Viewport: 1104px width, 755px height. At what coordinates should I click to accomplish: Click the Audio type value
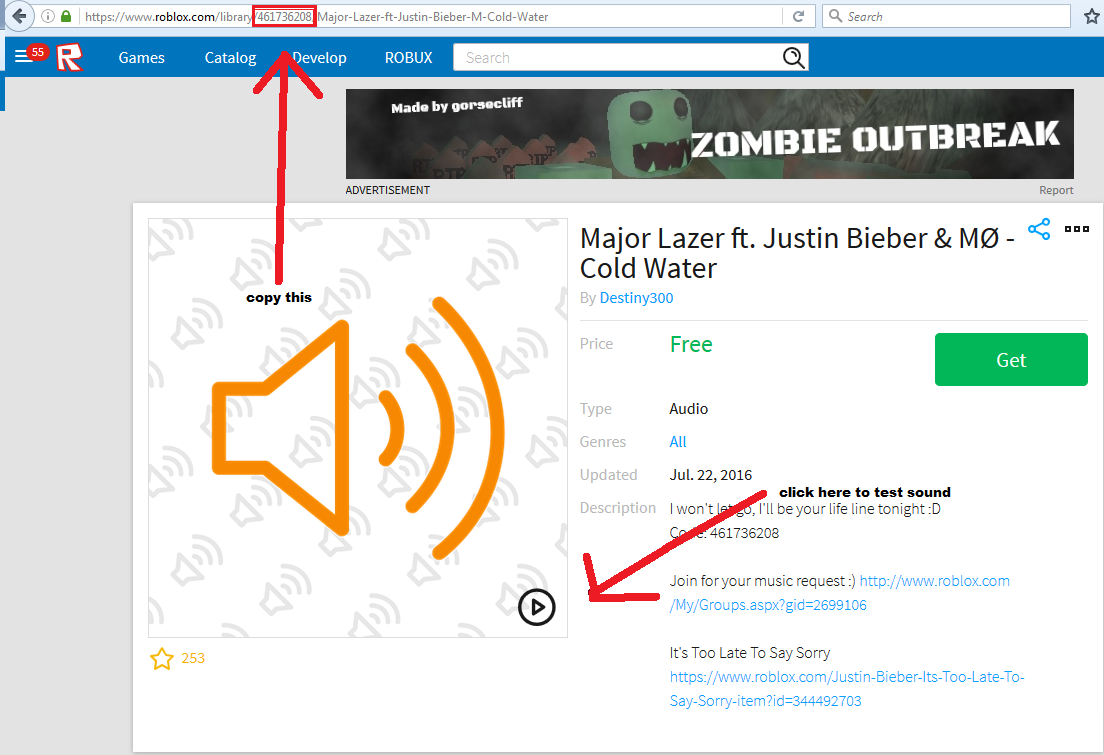[x=689, y=408]
